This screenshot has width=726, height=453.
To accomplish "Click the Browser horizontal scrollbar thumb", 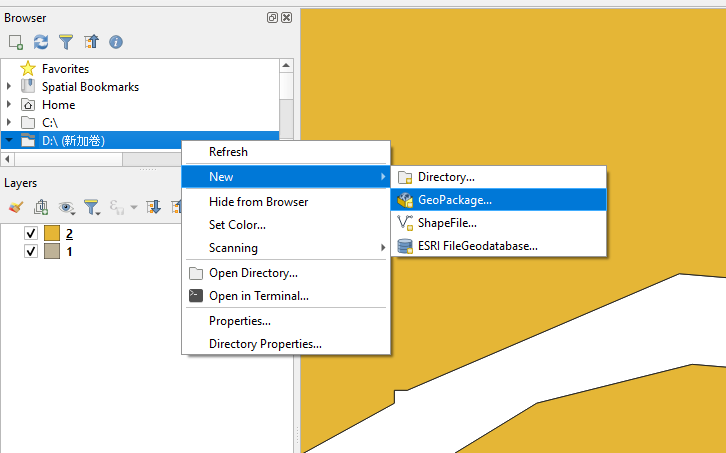I will click(x=69, y=159).
